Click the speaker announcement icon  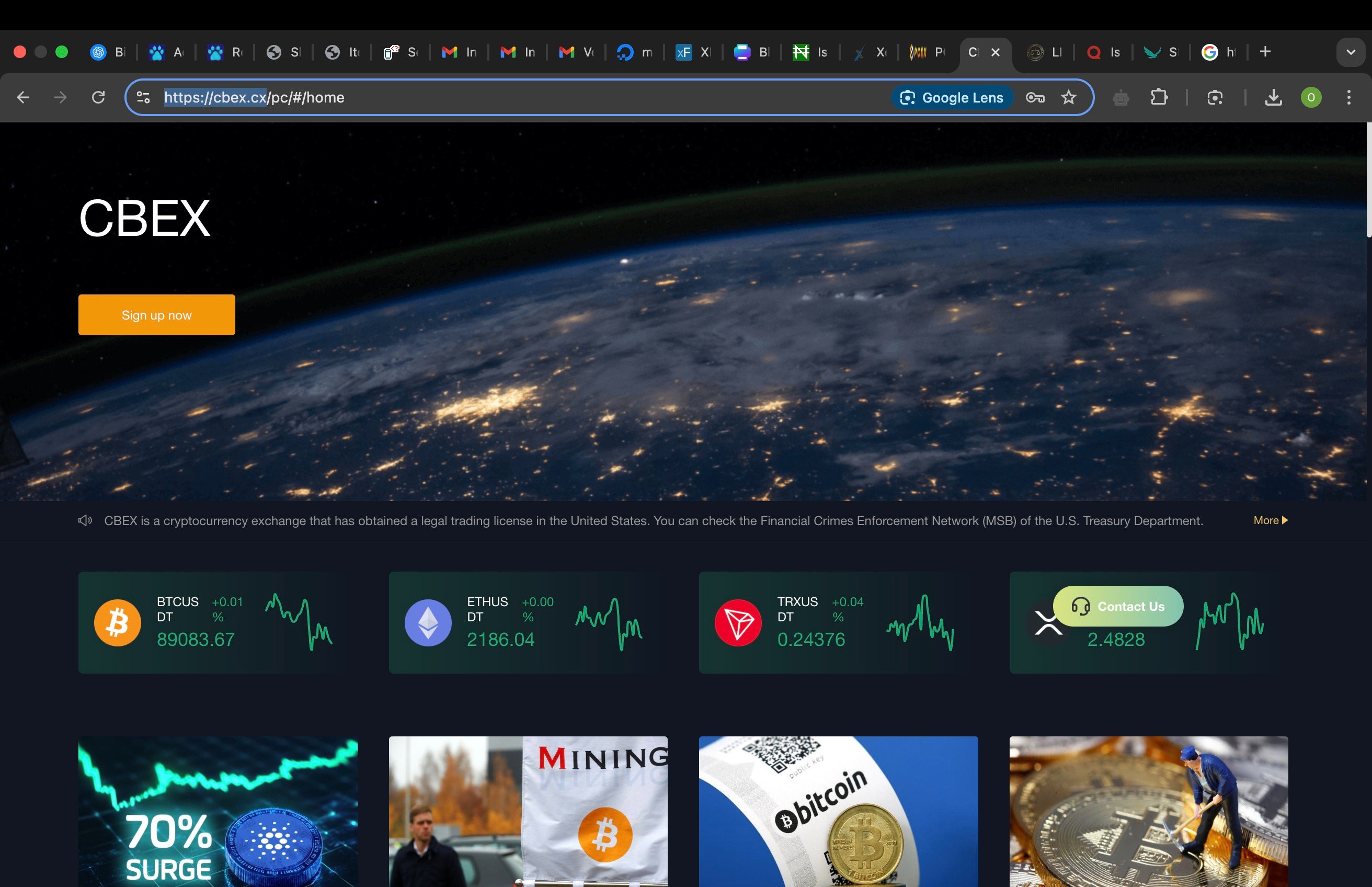(x=85, y=521)
